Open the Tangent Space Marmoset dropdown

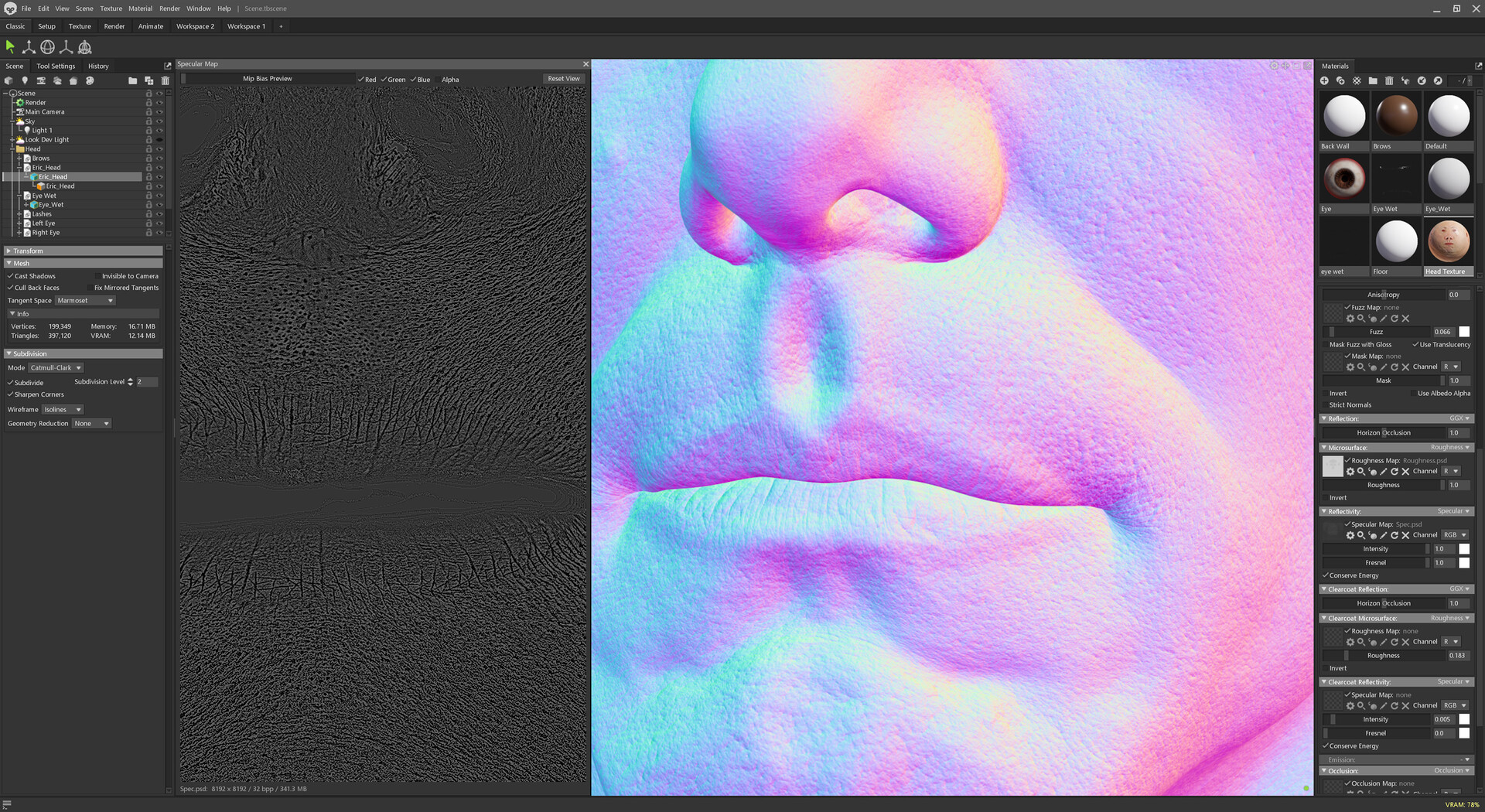point(85,300)
